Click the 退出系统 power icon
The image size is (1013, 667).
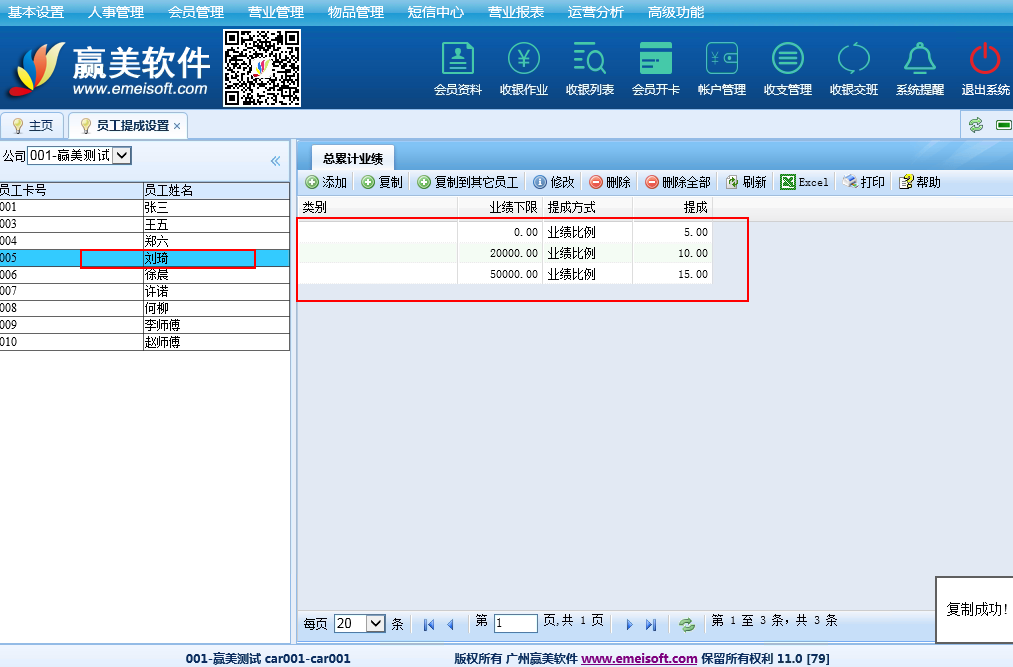coord(985,60)
